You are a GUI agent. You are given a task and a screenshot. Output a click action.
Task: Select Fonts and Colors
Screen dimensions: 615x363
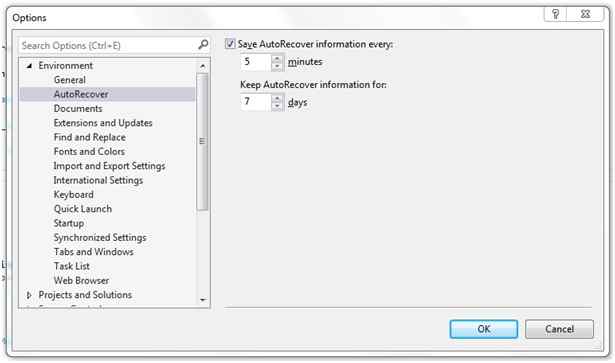[89, 151]
